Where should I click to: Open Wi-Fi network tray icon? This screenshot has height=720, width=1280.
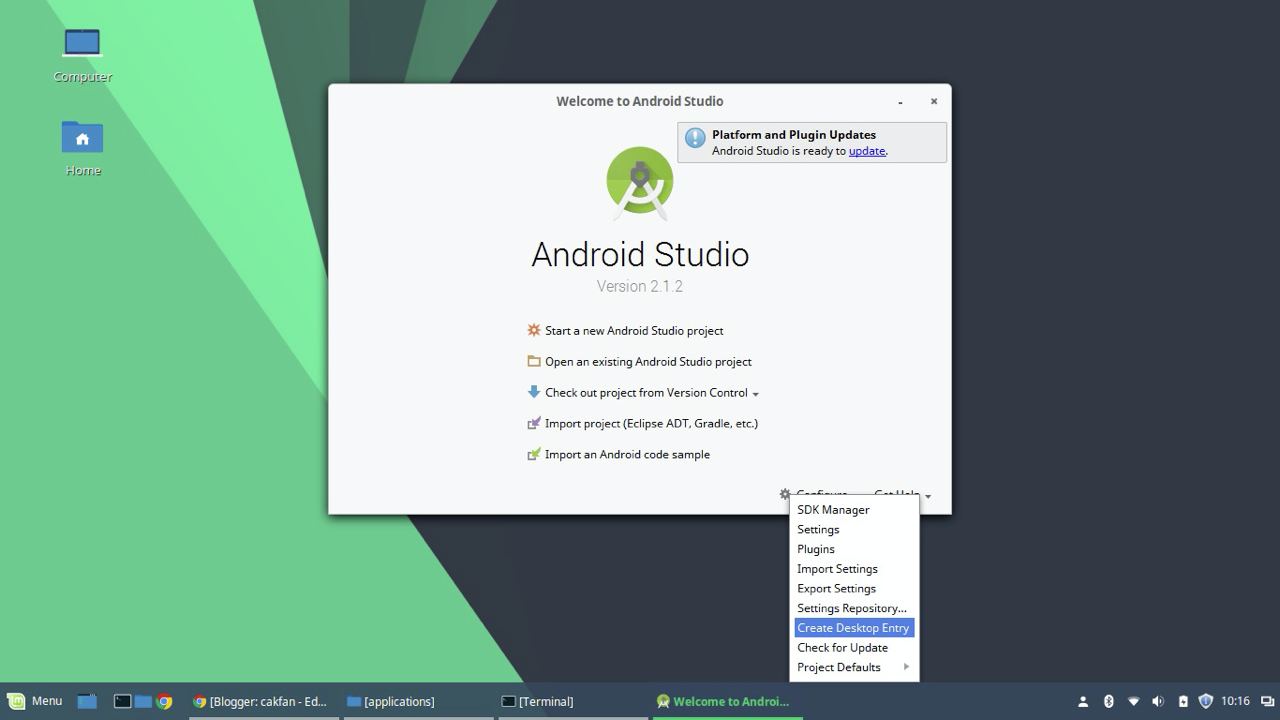(1133, 701)
